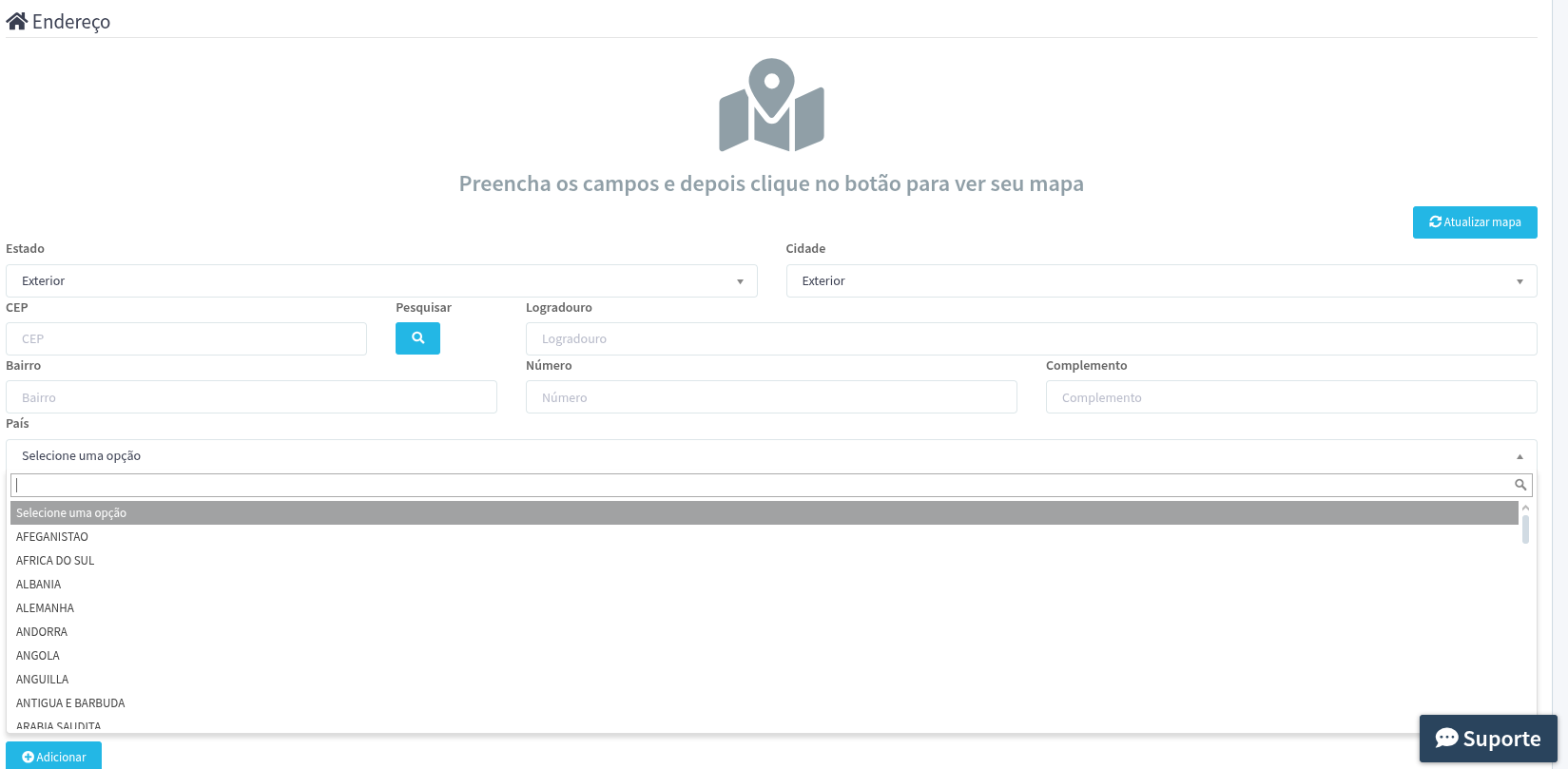Click the country list scrollbar thumb

[x=1525, y=529]
